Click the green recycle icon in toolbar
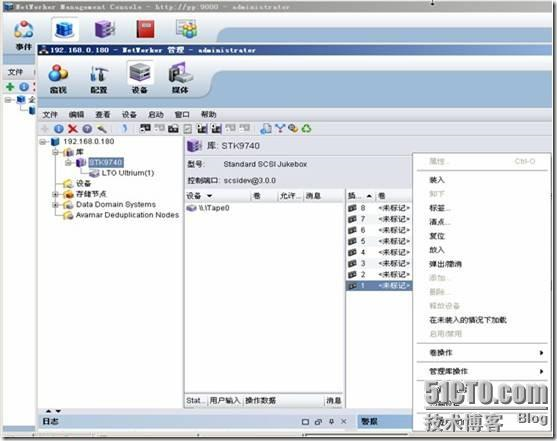 point(306,128)
